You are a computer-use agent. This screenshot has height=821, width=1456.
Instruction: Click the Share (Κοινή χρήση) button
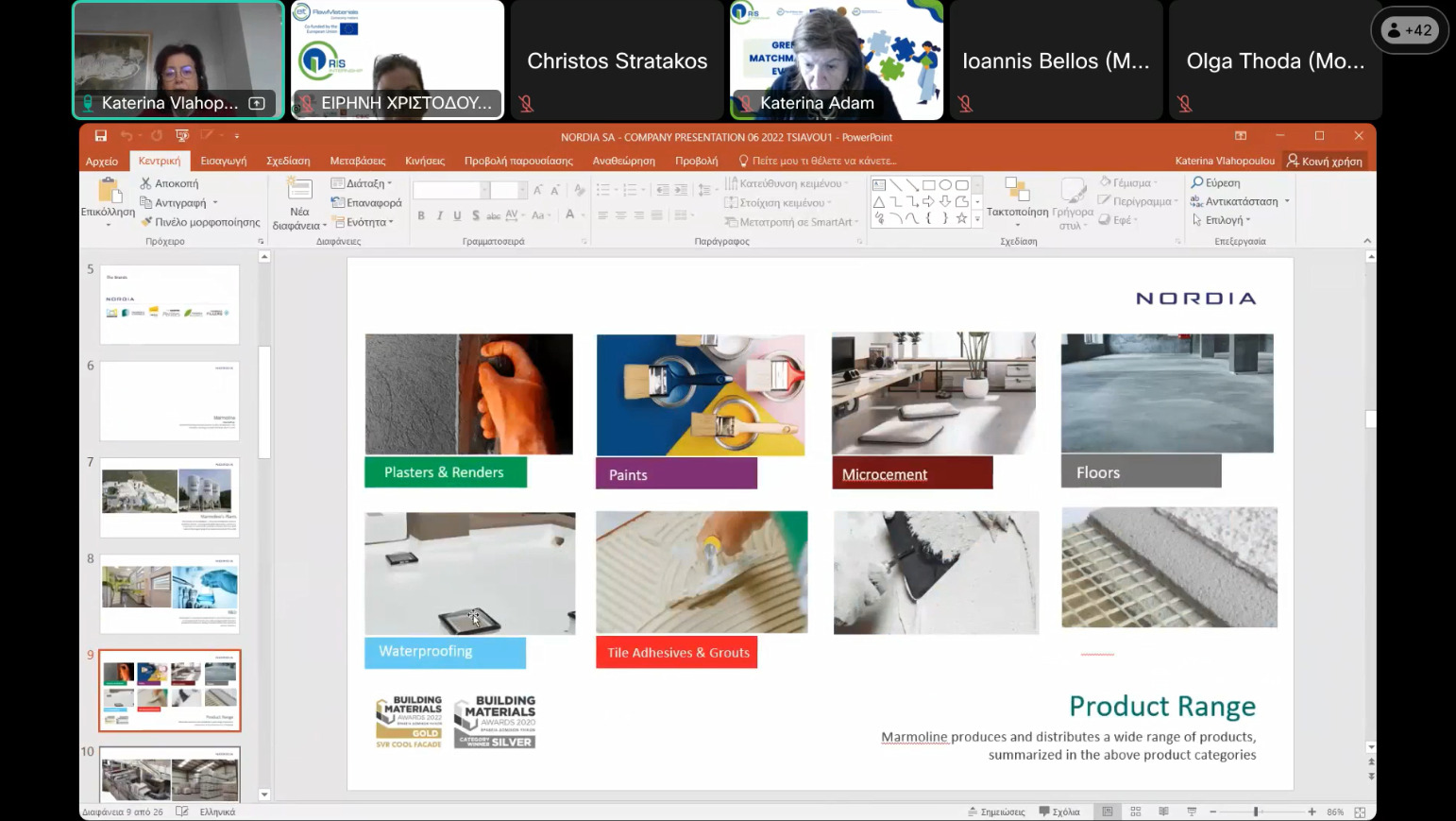[x=1325, y=161]
